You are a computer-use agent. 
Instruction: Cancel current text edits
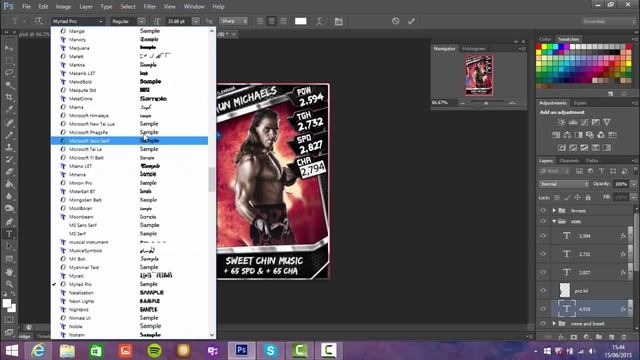tap(396, 21)
